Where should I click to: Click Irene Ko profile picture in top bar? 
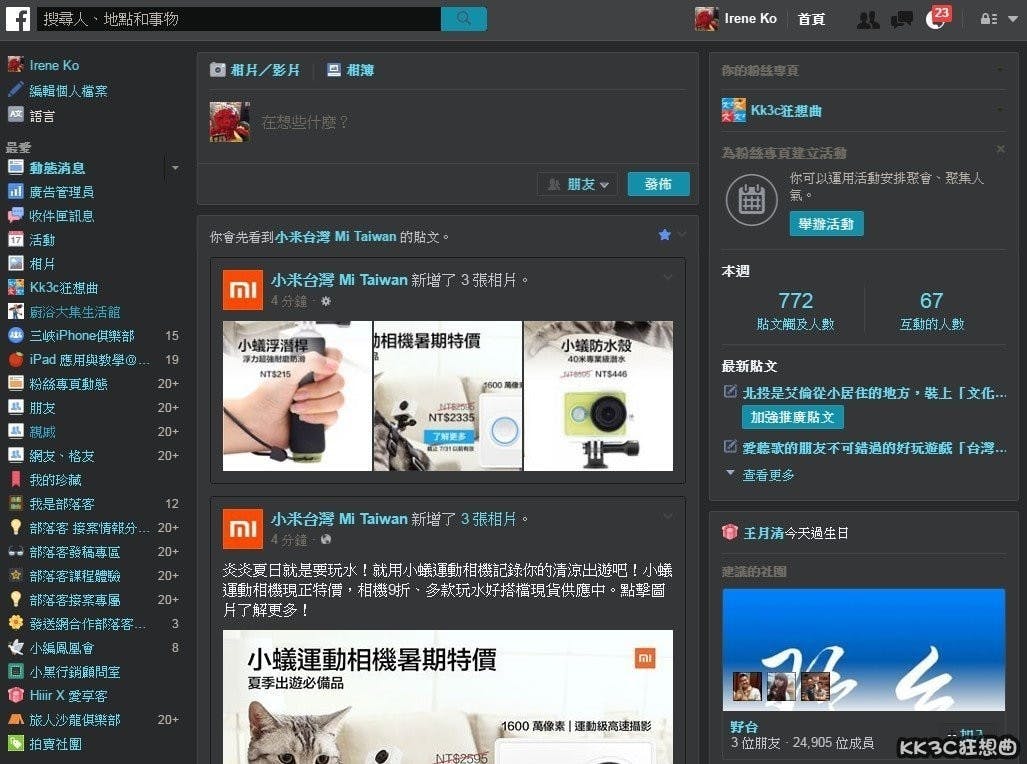[x=706, y=18]
